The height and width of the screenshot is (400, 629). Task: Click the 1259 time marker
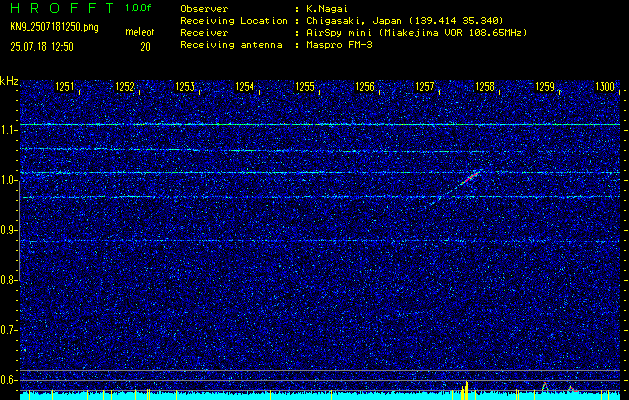[545, 87]
